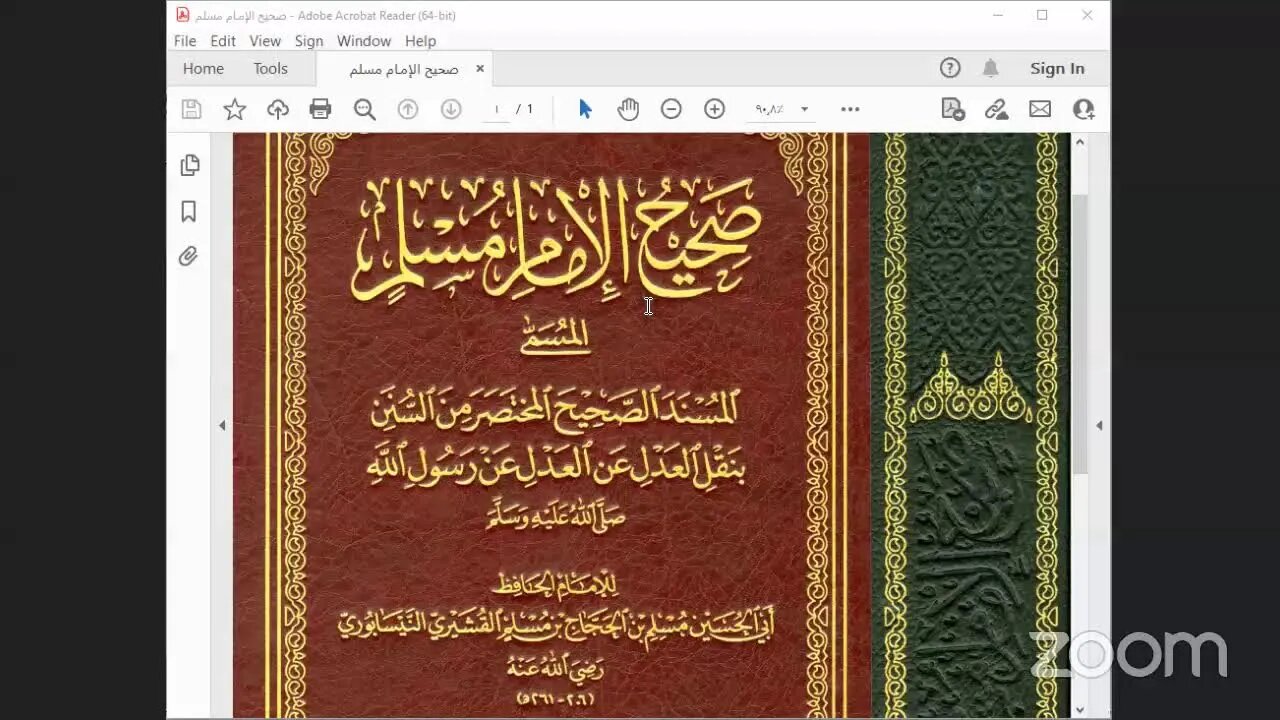Click the share with others icon
The image size is (1280, 720).
1084,109
